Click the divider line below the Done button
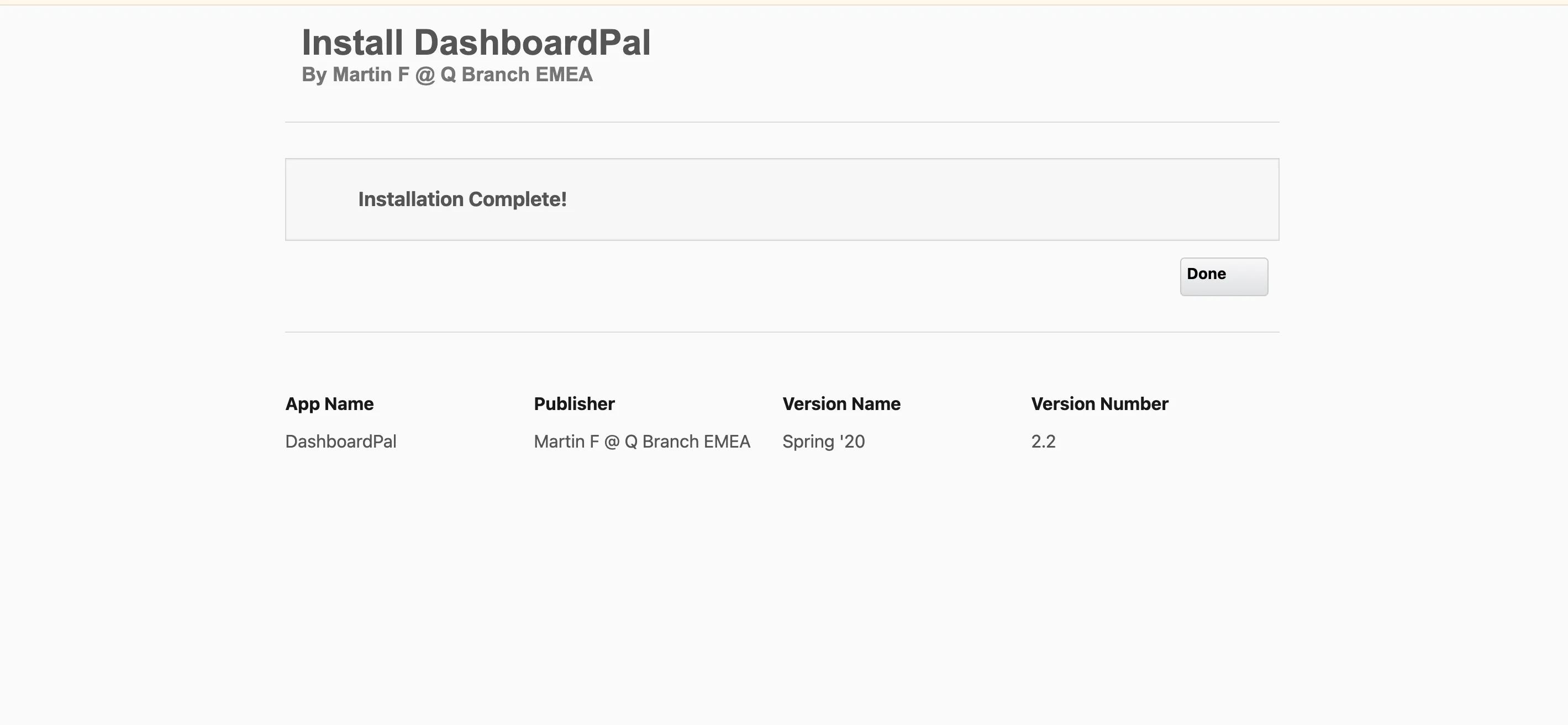Image resolution: width=1568 pixels, height=725 pixels. pyautogui.click(x=782, y=332)
